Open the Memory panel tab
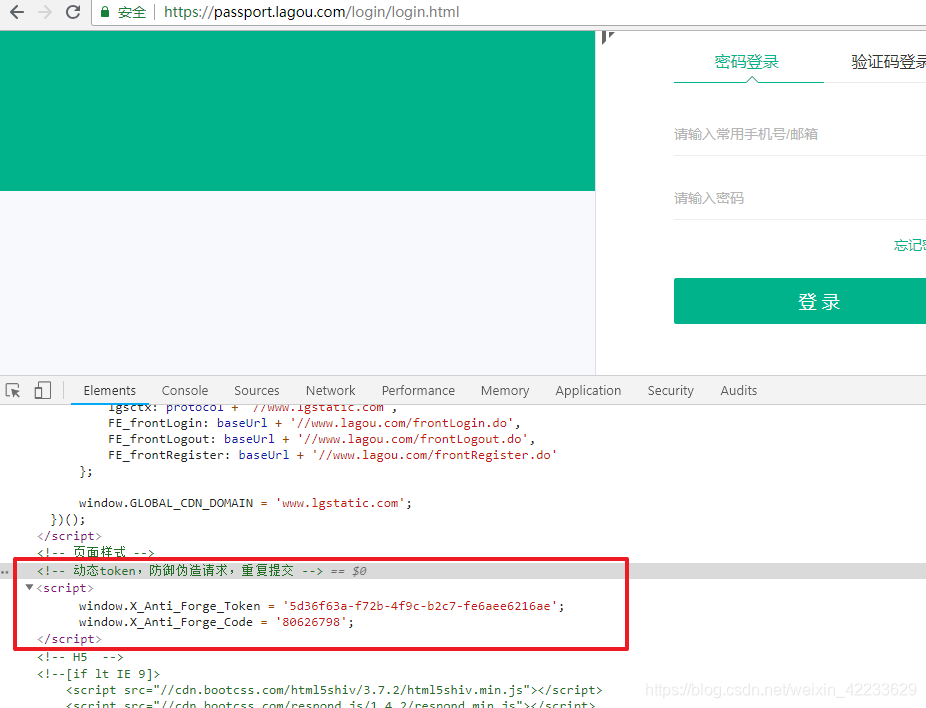Image resolution: width=926 pixels, height=708 pixels. pos(505,390)
